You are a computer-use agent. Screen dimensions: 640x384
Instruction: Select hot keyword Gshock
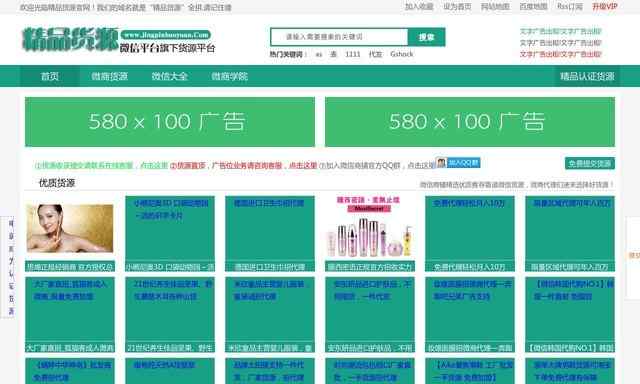tap(402, 54)
